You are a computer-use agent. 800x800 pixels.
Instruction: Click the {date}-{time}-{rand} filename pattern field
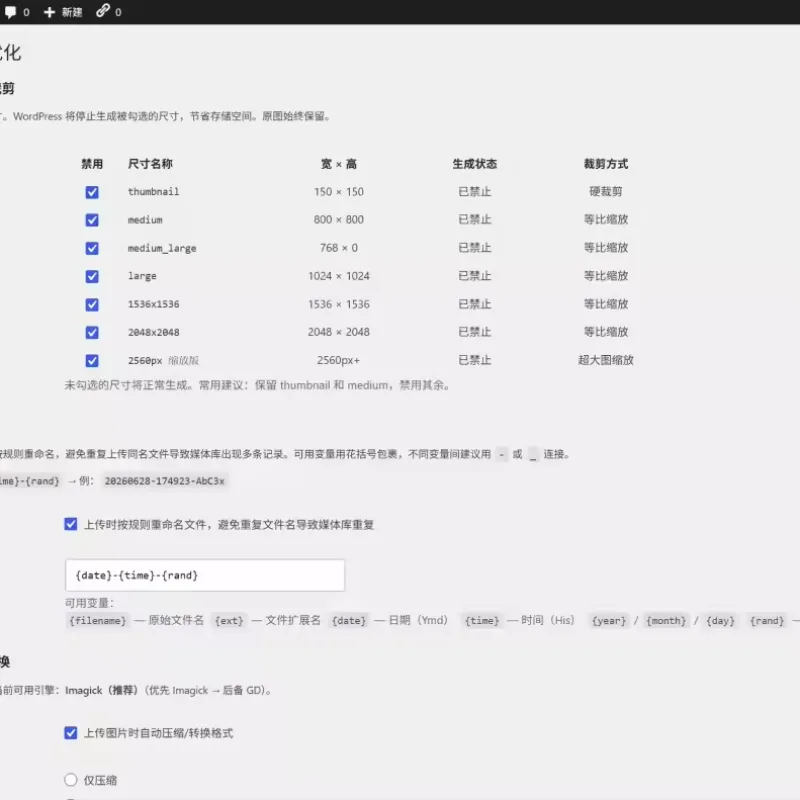click(205, 576)
